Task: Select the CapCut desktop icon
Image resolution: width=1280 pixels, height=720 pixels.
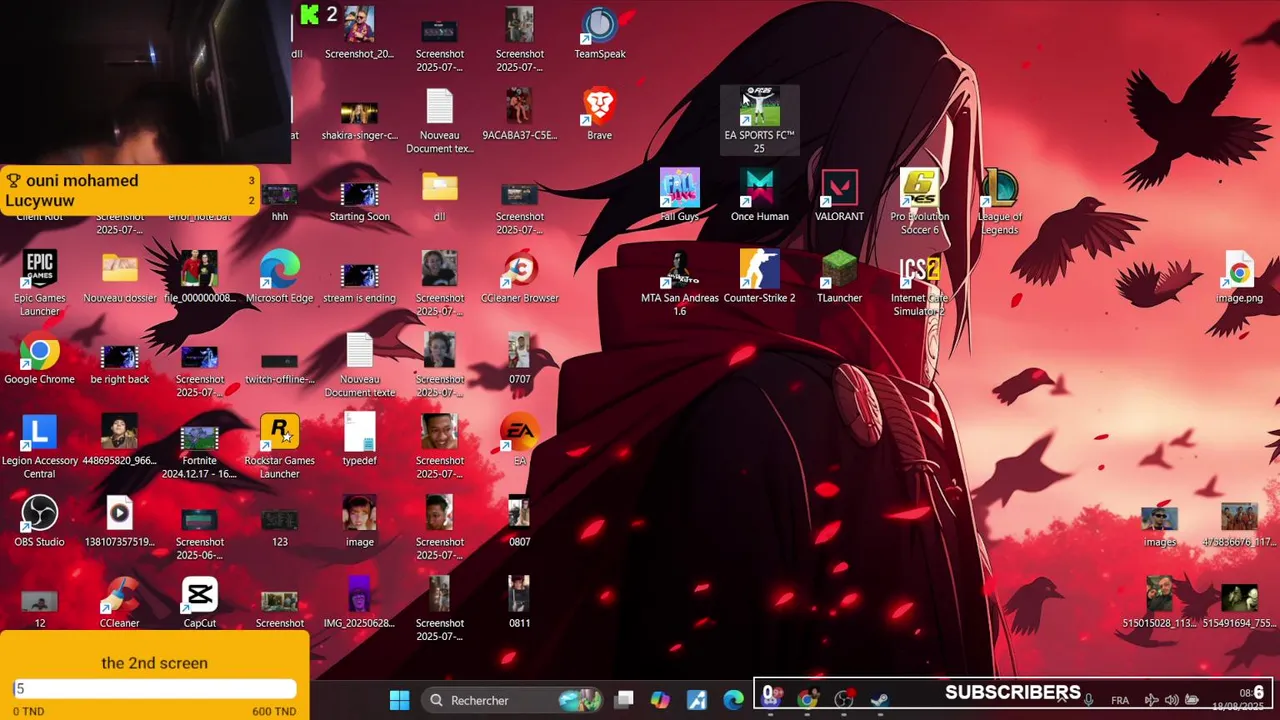Action: pos(200,603)
